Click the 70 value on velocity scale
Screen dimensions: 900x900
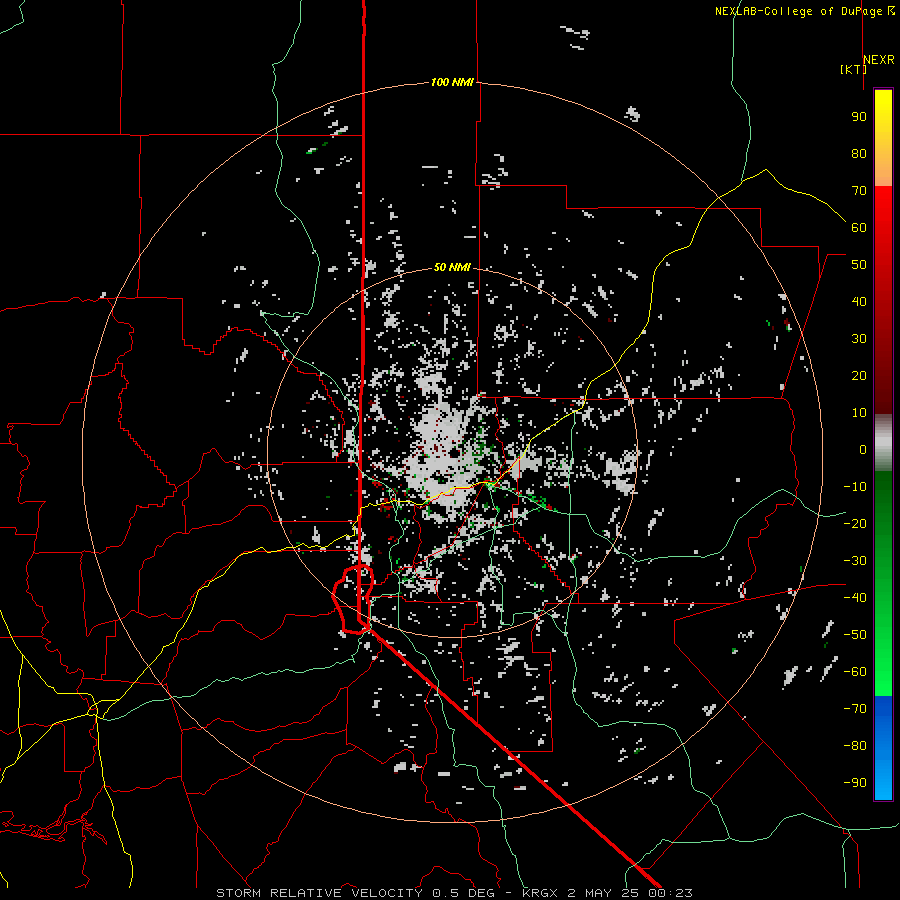859,191
